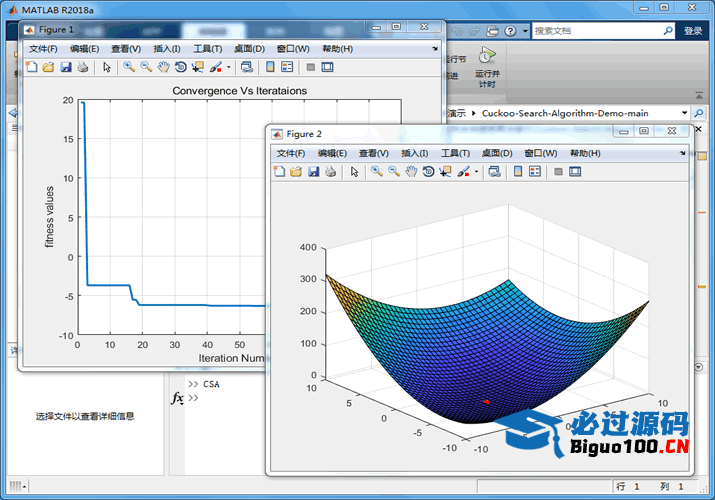Activate Zoom In tool in Figure 2

point(377,171)
